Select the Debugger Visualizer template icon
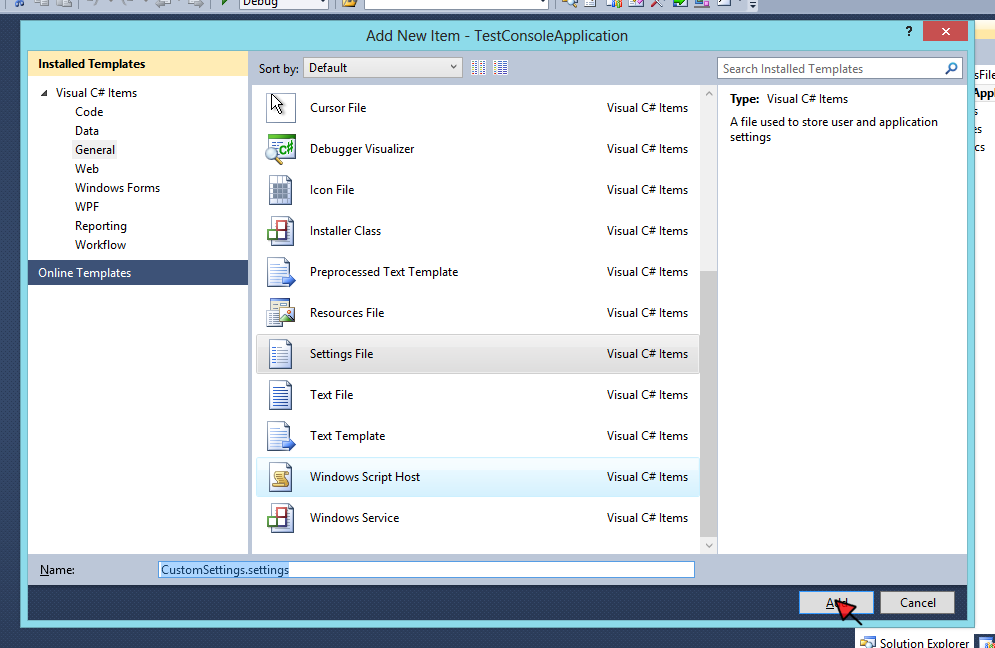Image resolution: width=995 pixels, height=648 pixels. [280, 148]
